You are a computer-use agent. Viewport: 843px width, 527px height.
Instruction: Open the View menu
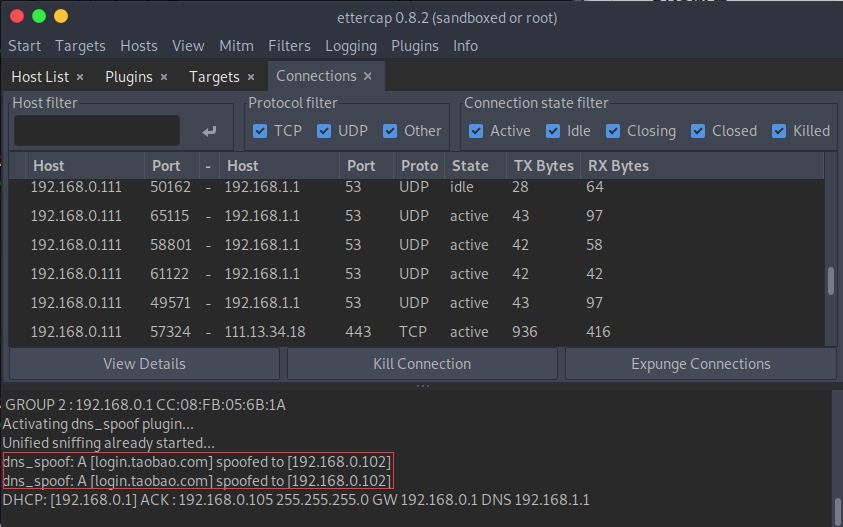pos(188,46)
